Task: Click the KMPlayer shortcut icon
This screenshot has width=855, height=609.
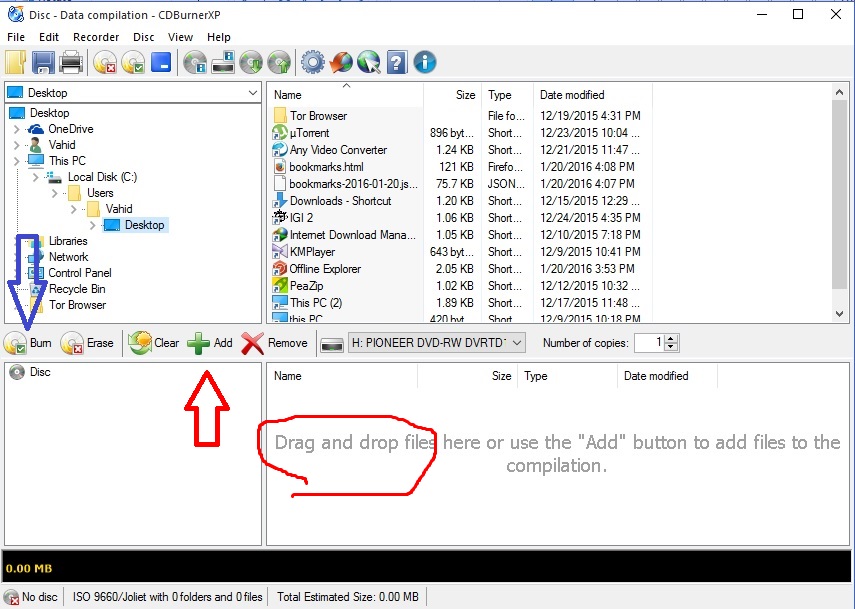Action: click(x=280, y=251)
